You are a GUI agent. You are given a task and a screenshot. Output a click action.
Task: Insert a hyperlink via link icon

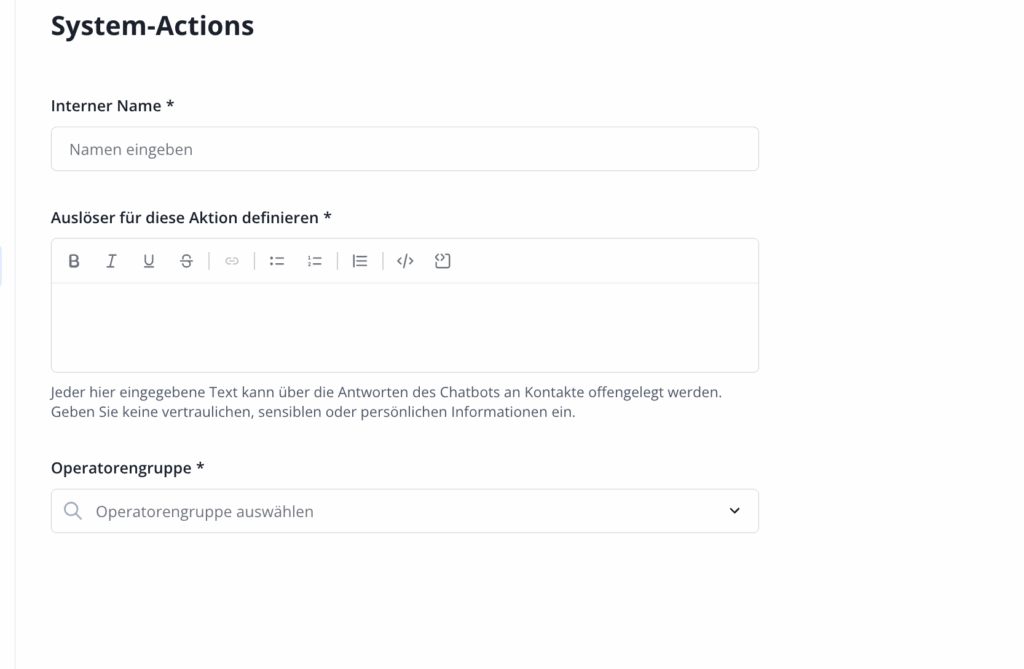tap(232, 261)
